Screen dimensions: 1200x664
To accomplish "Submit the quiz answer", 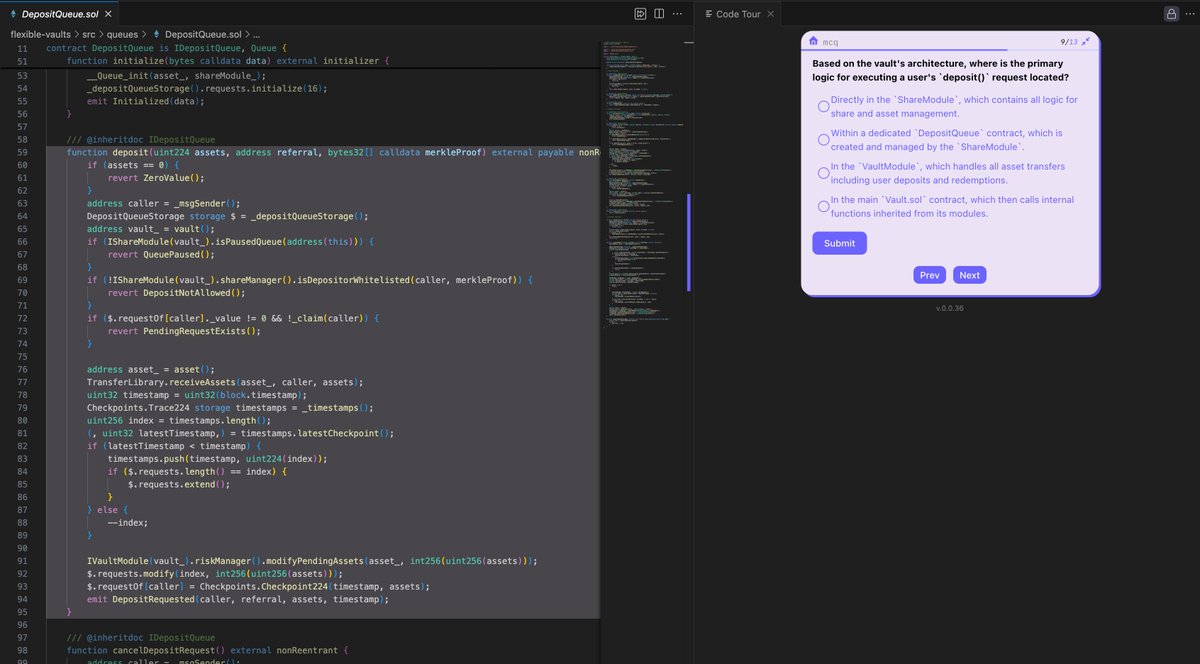I will 839,243.
